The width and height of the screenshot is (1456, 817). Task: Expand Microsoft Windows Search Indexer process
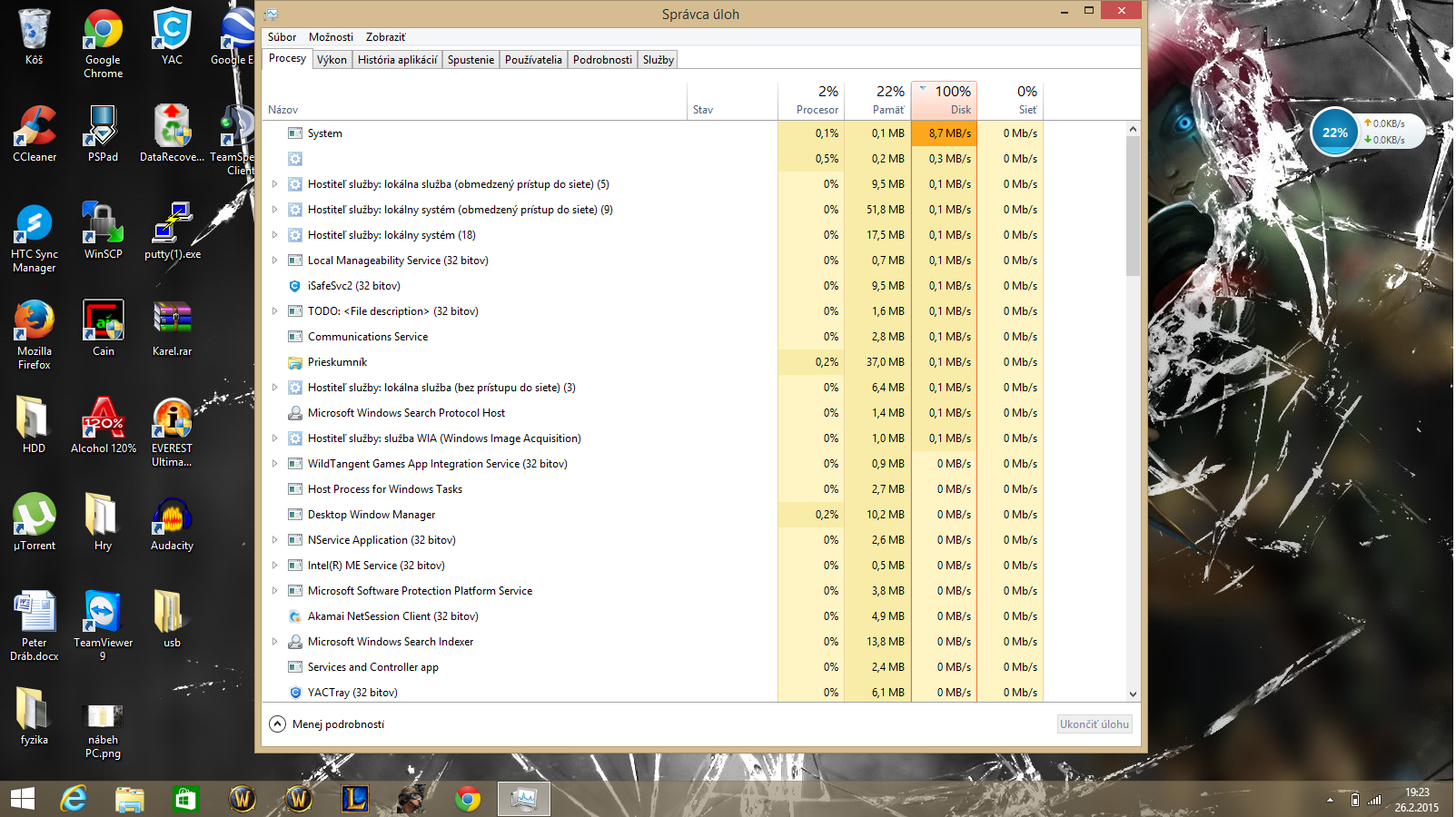point(275,642)
